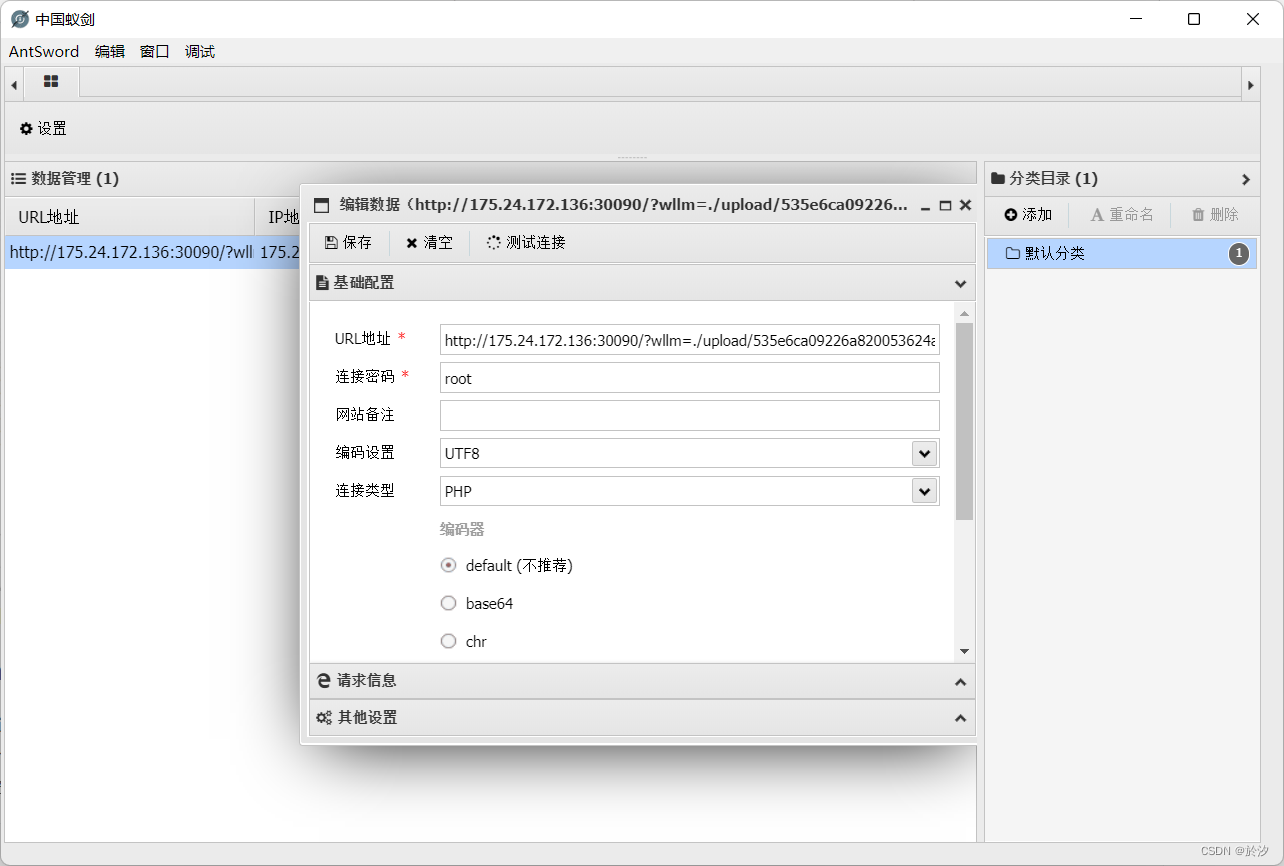1284x866 pixels.
Task: Click the 编辑数据 dialog window icon
Action: (x=322, y=206)
